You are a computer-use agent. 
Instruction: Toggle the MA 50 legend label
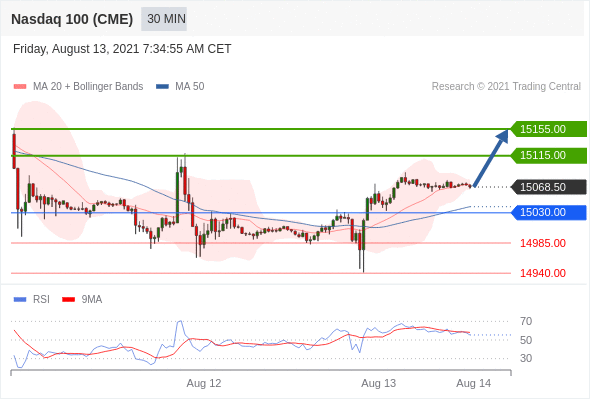coord(190,87)
